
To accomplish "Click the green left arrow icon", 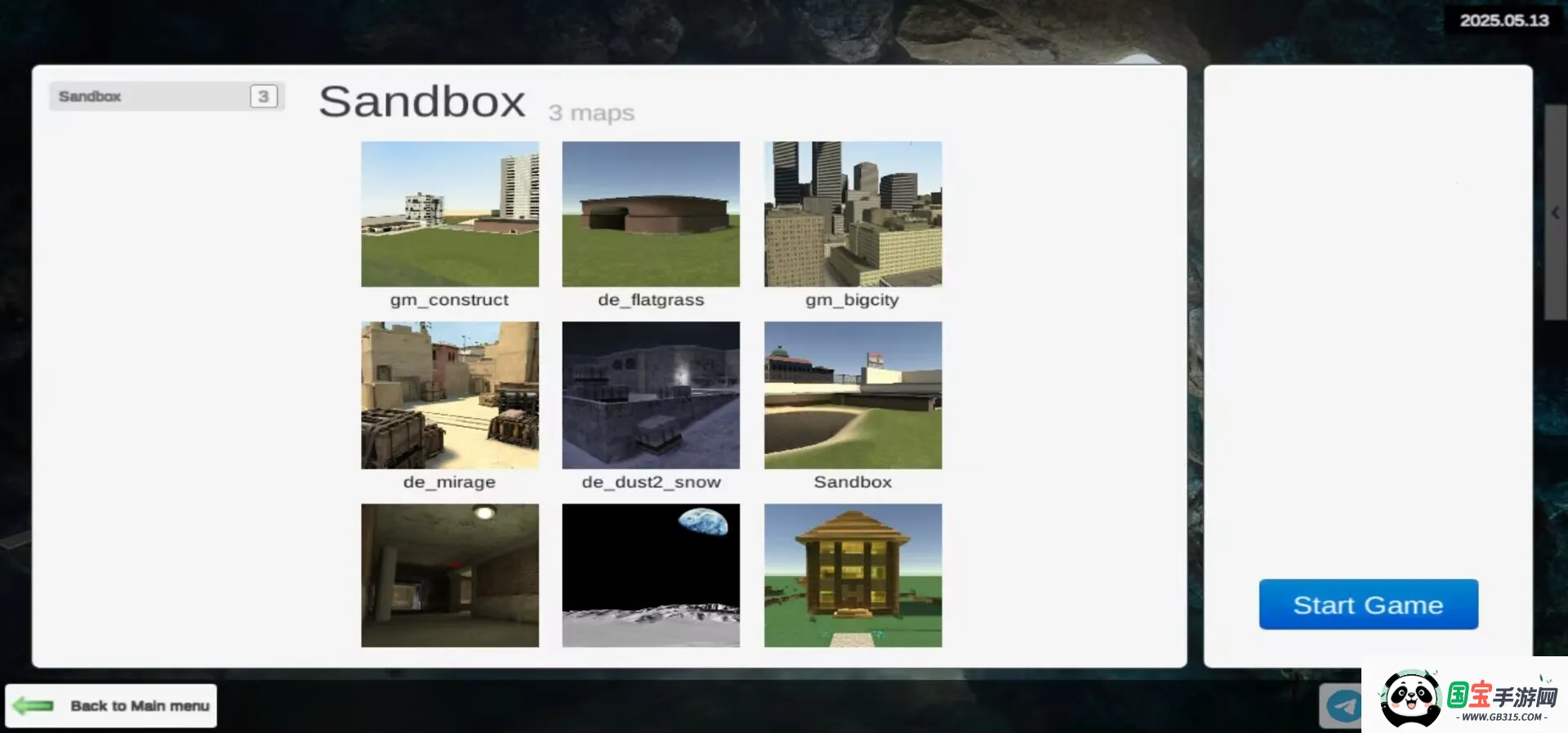I will pos(33,705).
